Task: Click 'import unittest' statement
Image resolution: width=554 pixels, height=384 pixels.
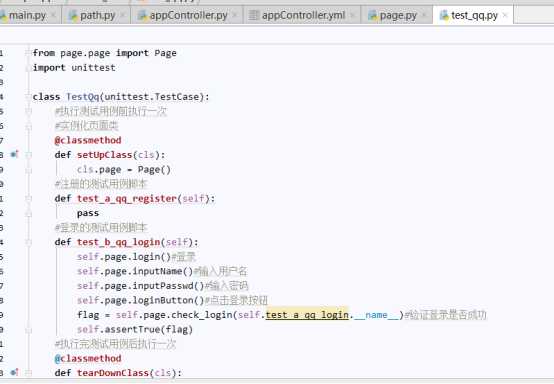Action: click(74, 67)
